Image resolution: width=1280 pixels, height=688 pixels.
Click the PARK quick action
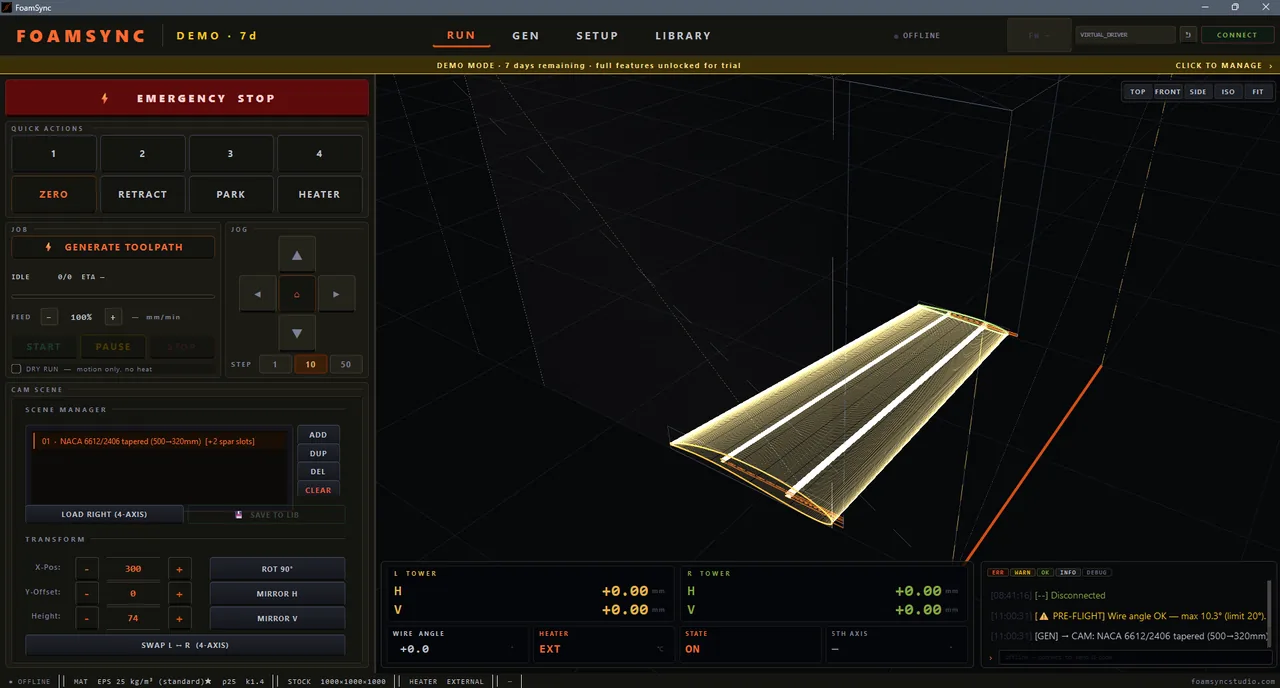[x=231, y=194]
